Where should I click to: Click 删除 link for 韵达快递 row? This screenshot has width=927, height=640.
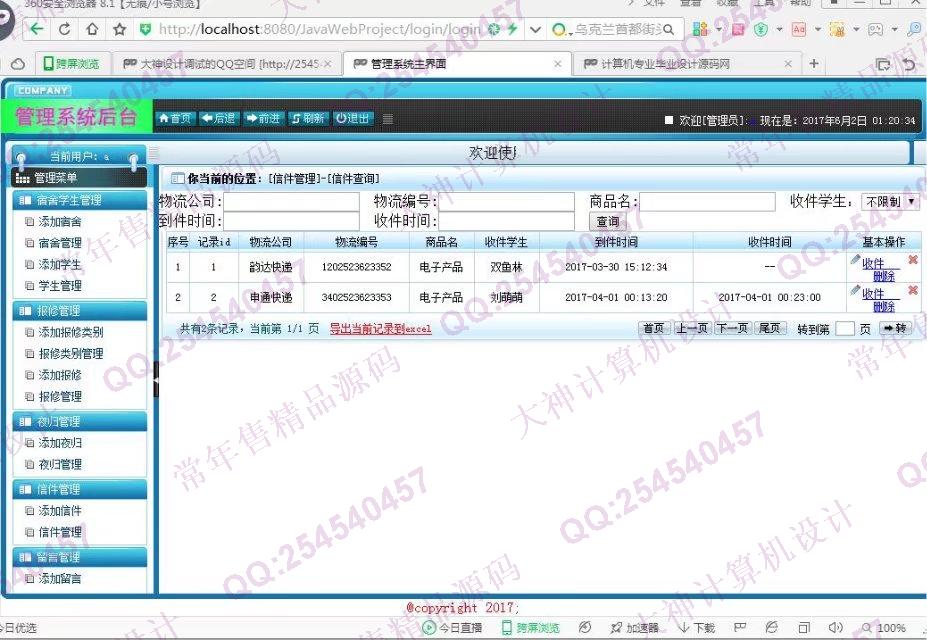tap(884, 276)
